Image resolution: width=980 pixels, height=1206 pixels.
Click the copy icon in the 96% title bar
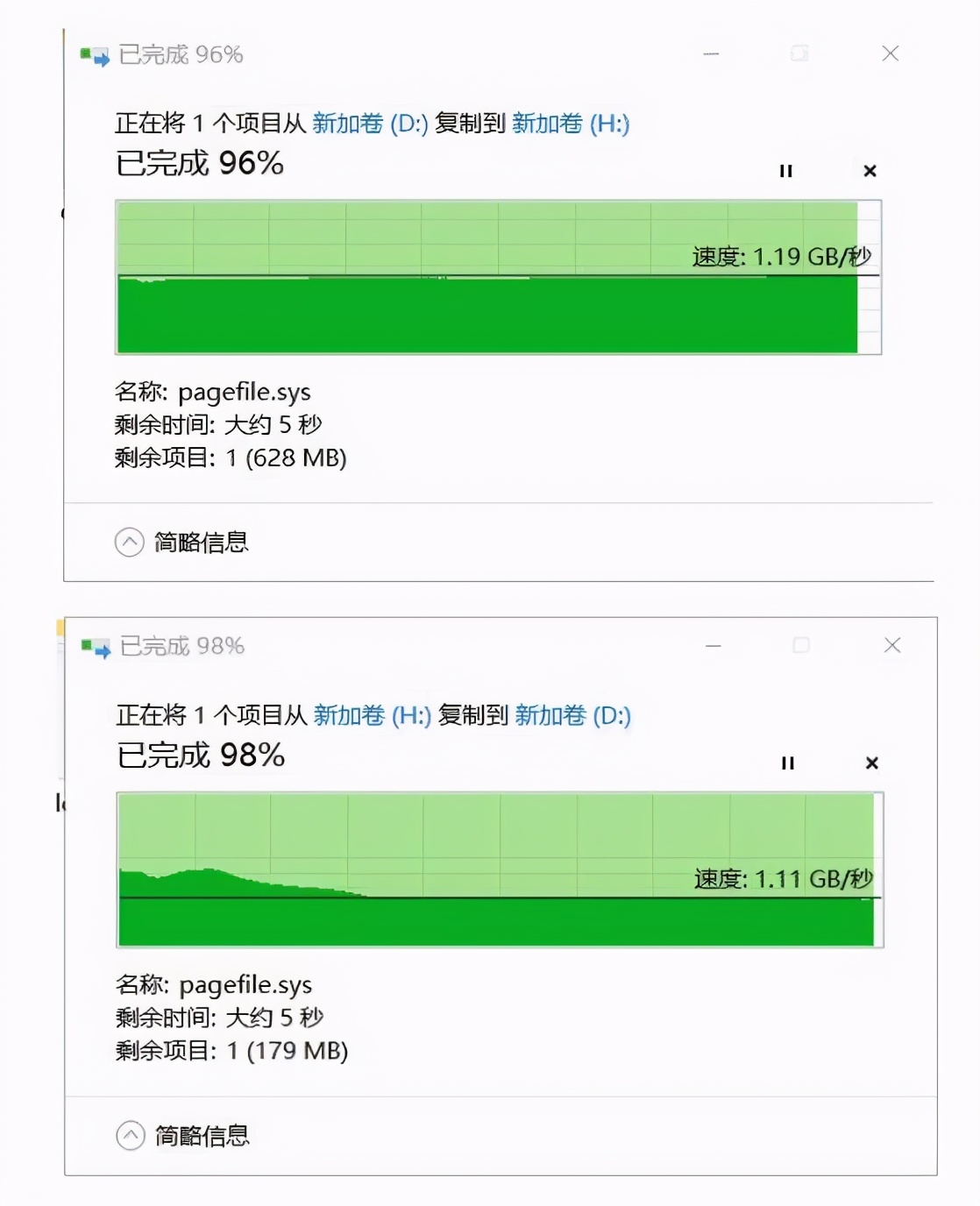point(95,56)
